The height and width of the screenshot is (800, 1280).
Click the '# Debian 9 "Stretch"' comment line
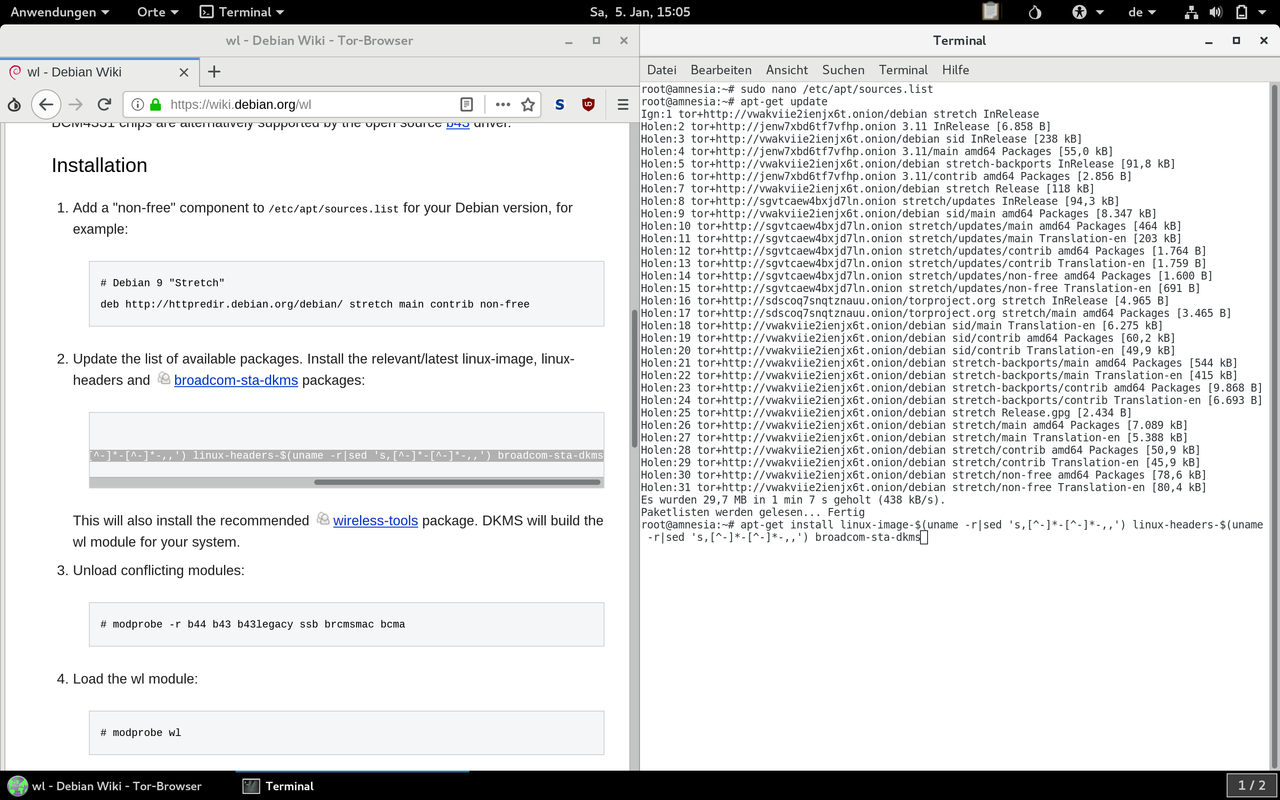coord(162,283)
